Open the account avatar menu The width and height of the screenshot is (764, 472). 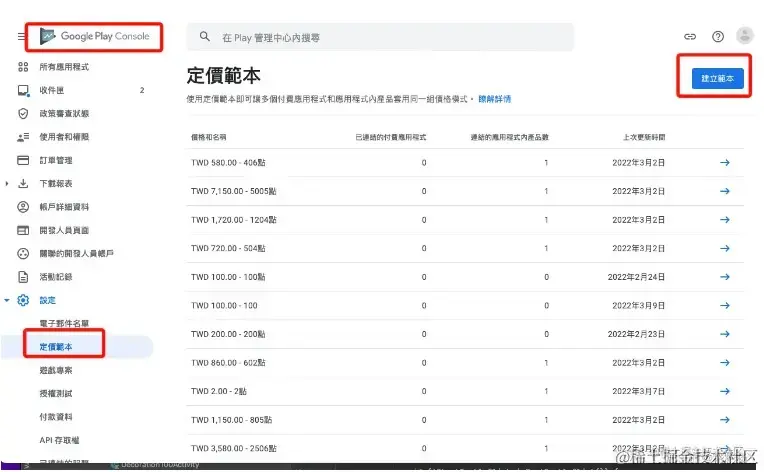tap(745, 36)
